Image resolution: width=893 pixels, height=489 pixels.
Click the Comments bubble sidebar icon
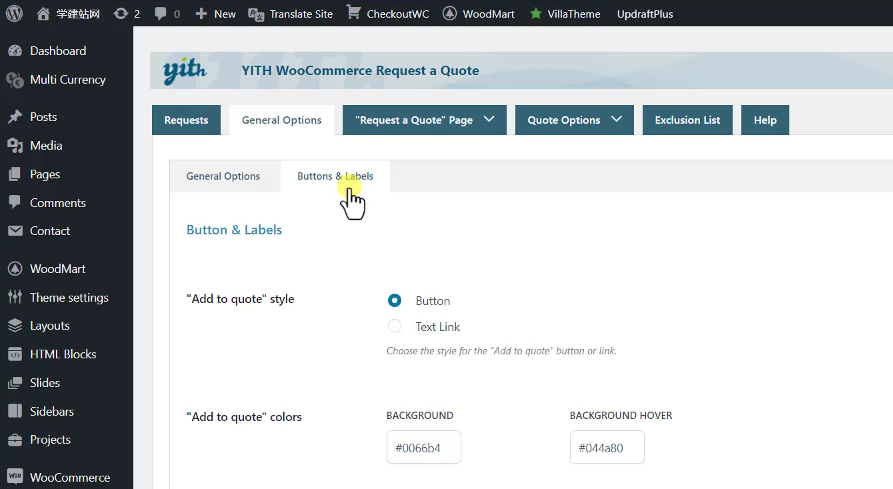[15, 202]
